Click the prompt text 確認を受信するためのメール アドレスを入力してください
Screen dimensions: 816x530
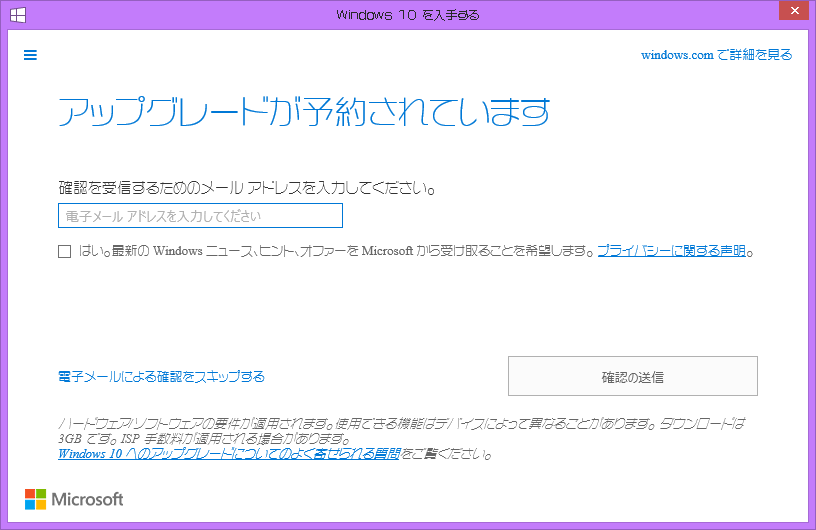[247, 188]
